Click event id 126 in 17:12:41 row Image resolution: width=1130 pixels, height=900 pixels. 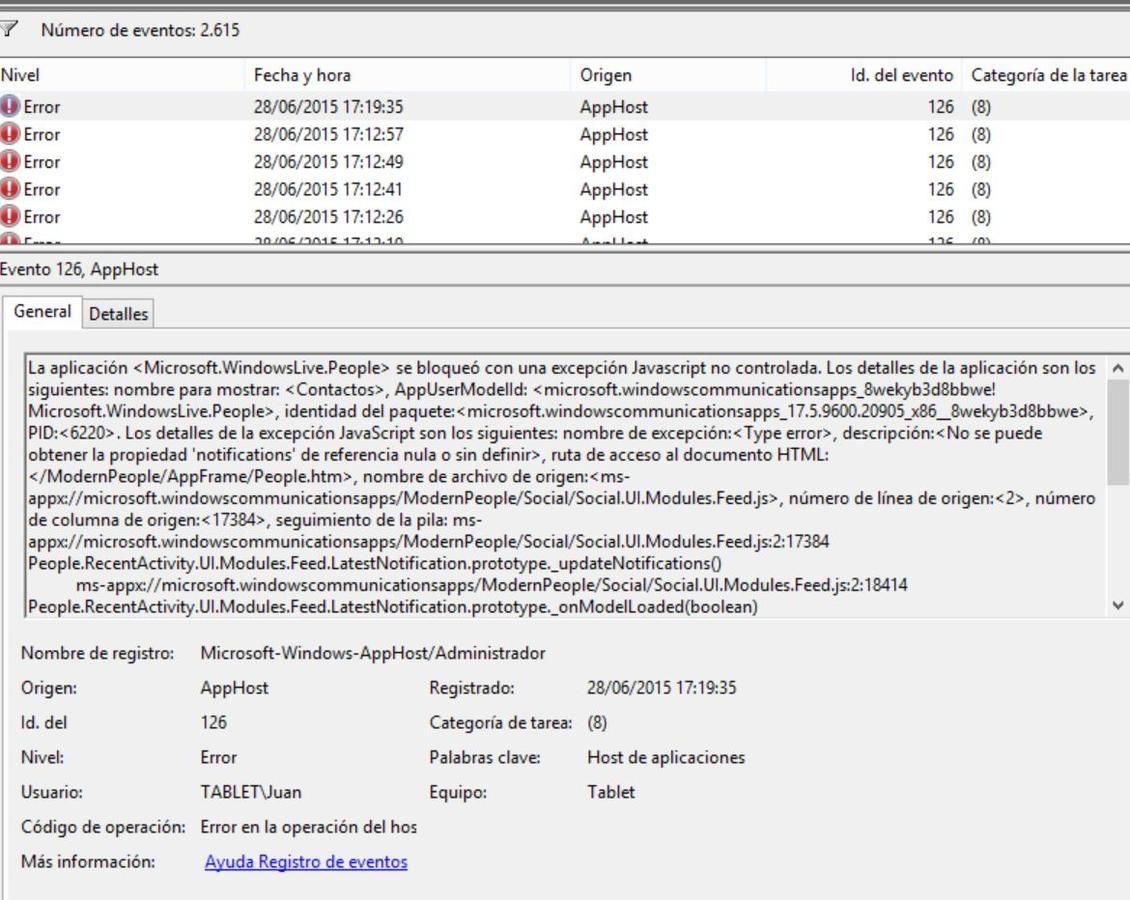tap(940, 189)
